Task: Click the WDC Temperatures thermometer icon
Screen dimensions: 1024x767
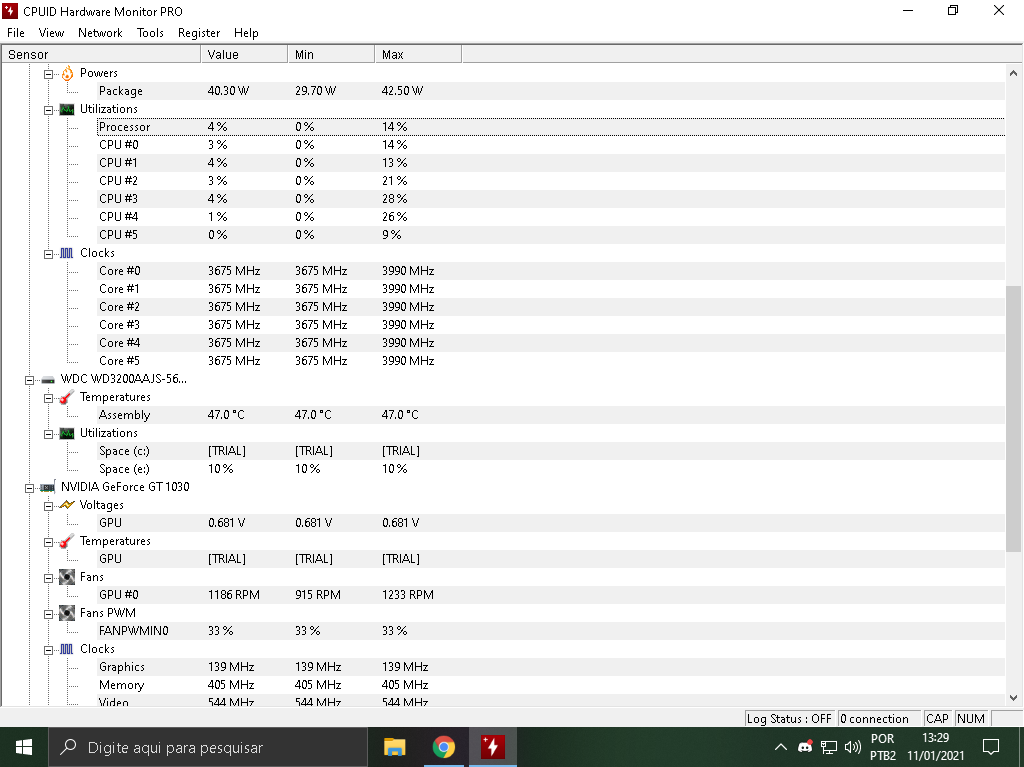Action: (67, 397)
